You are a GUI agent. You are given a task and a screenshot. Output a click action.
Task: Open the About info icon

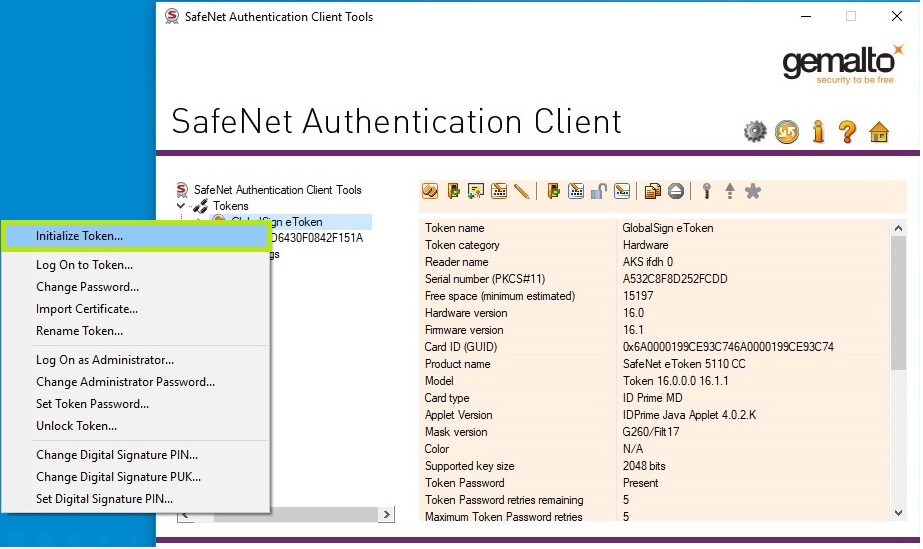[x=818, y=132]
